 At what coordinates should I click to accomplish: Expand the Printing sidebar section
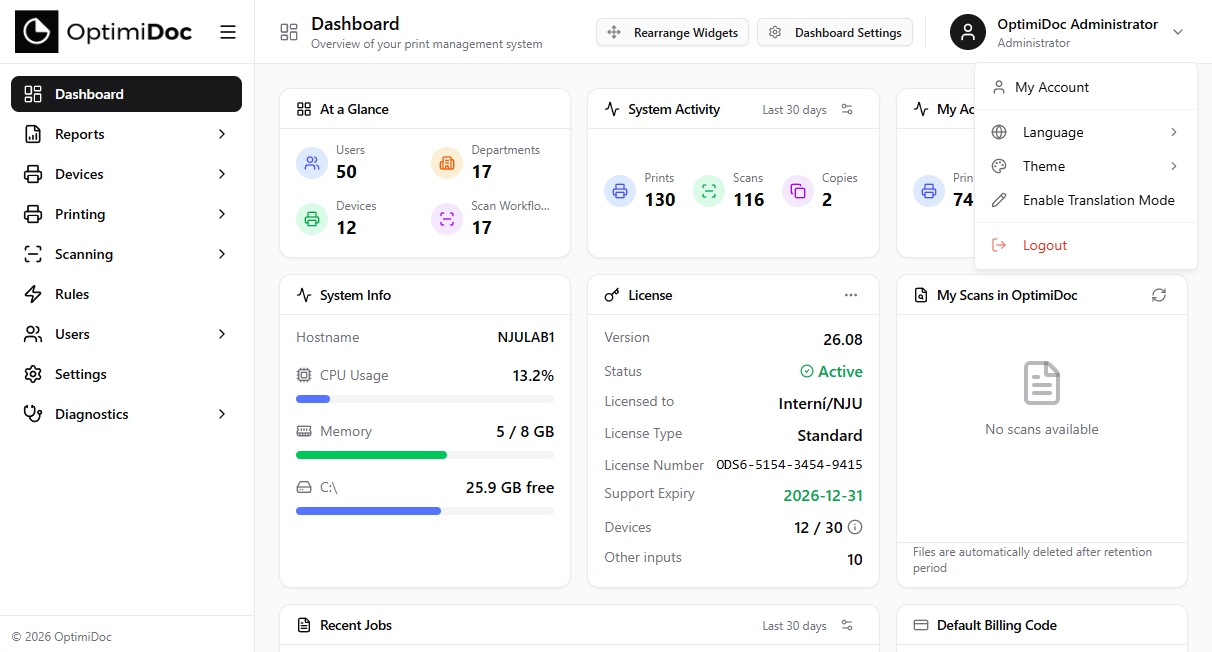(222, 214)
